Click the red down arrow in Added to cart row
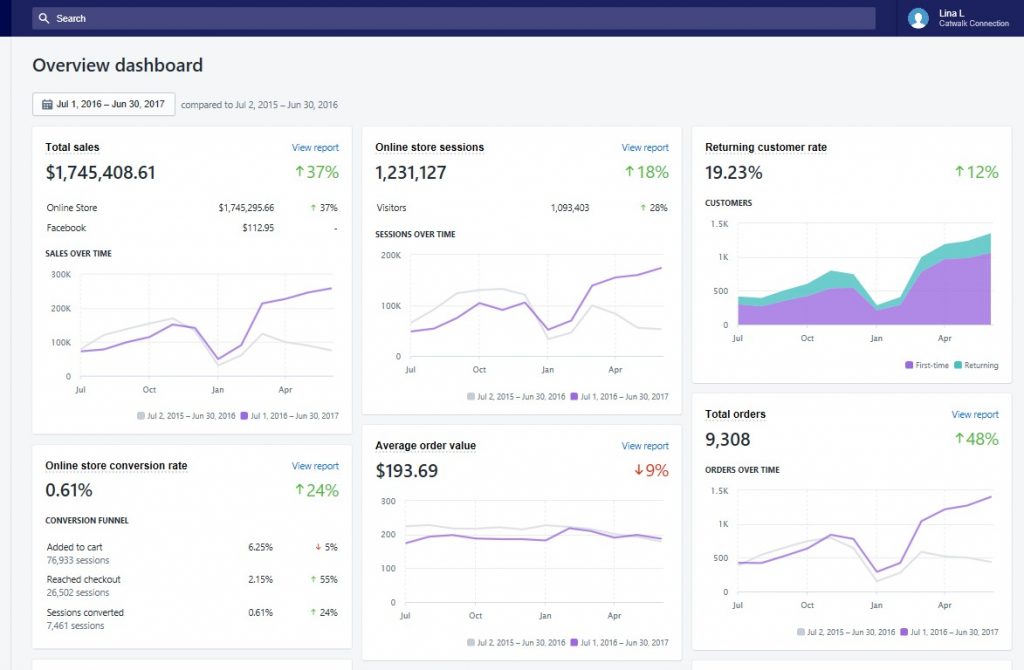The height and width of the screenshot is (670, 1024). click(317, 547)
